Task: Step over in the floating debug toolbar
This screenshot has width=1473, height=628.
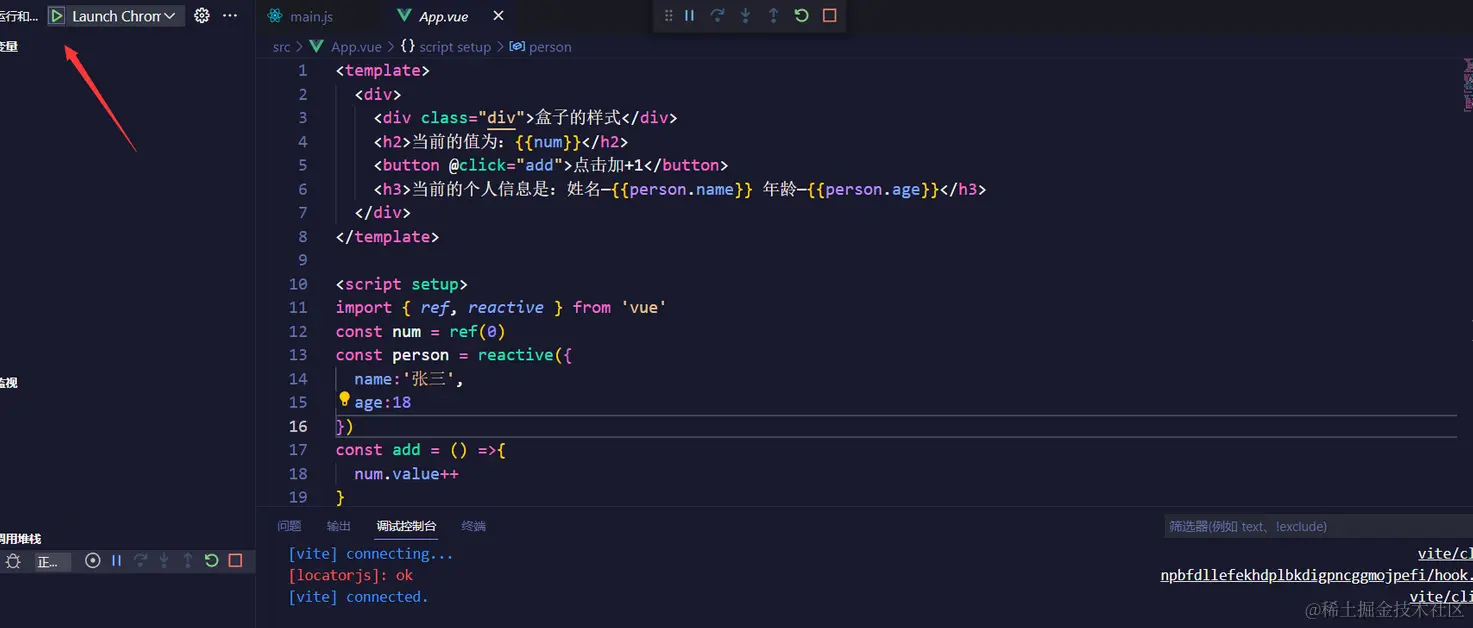Action: tap(717, 16)
